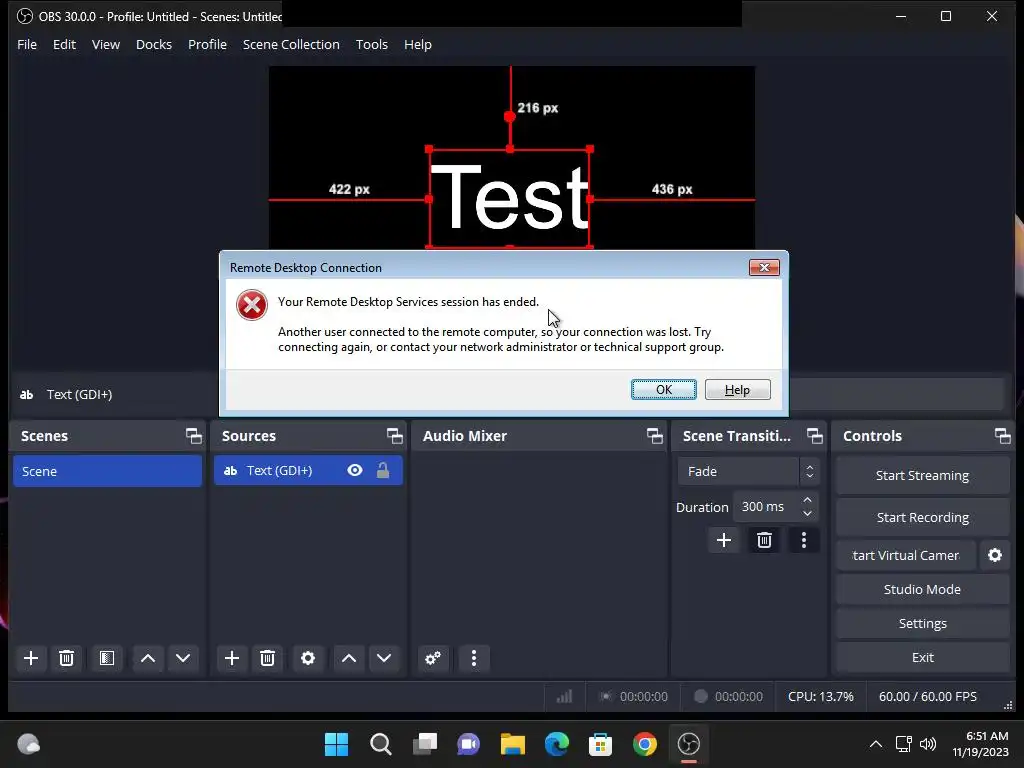Image resolution: width=1024 pixels, height=768 pixels.
Task: Click Exit in Controls dock
Action: (x=922, y=657)
